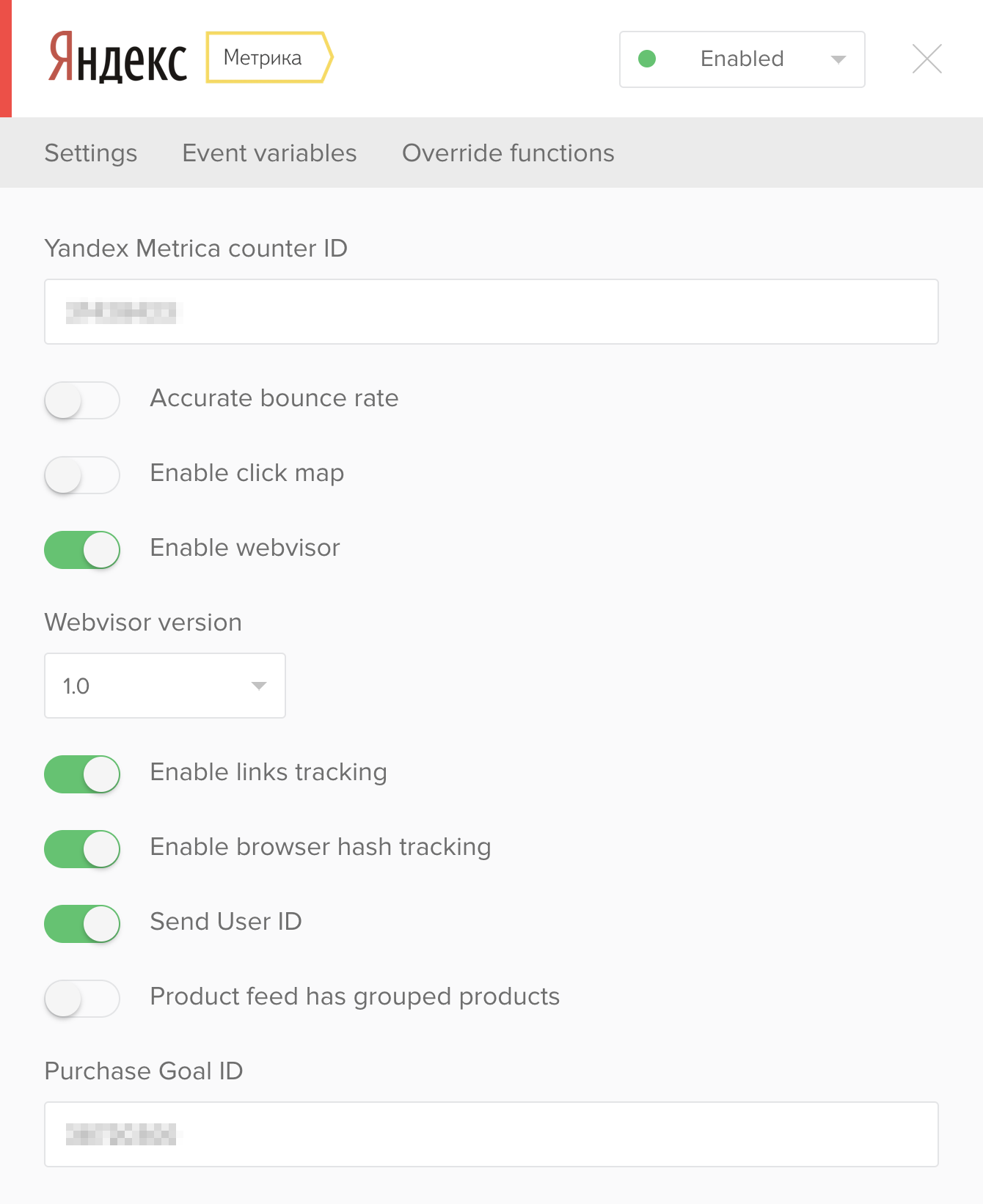This screenshot has width=983, height=1204.
Task: Click the yellow Метрика badge
Action: click(x=269, y=57)
